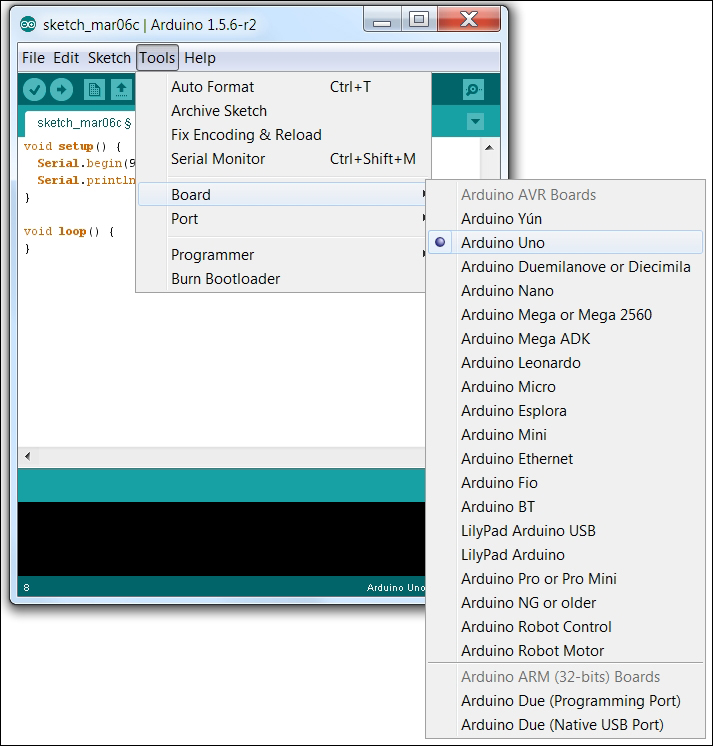Select Arduino Due (Native USB Port)
Screen dimensions: 713x746
tap(565, 725)
